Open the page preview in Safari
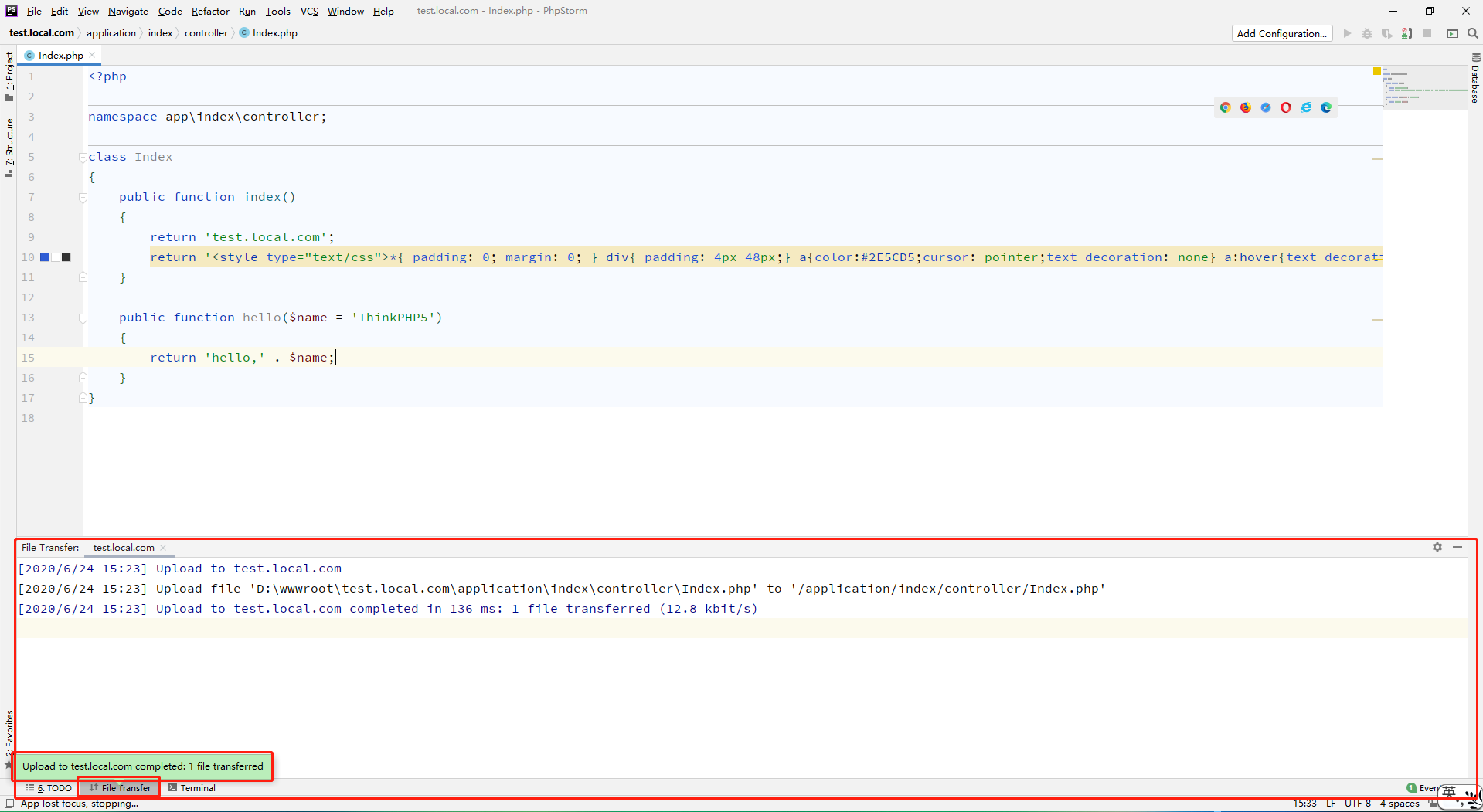Viewport: 1483px width, 812px height. tap(1266, 107)
